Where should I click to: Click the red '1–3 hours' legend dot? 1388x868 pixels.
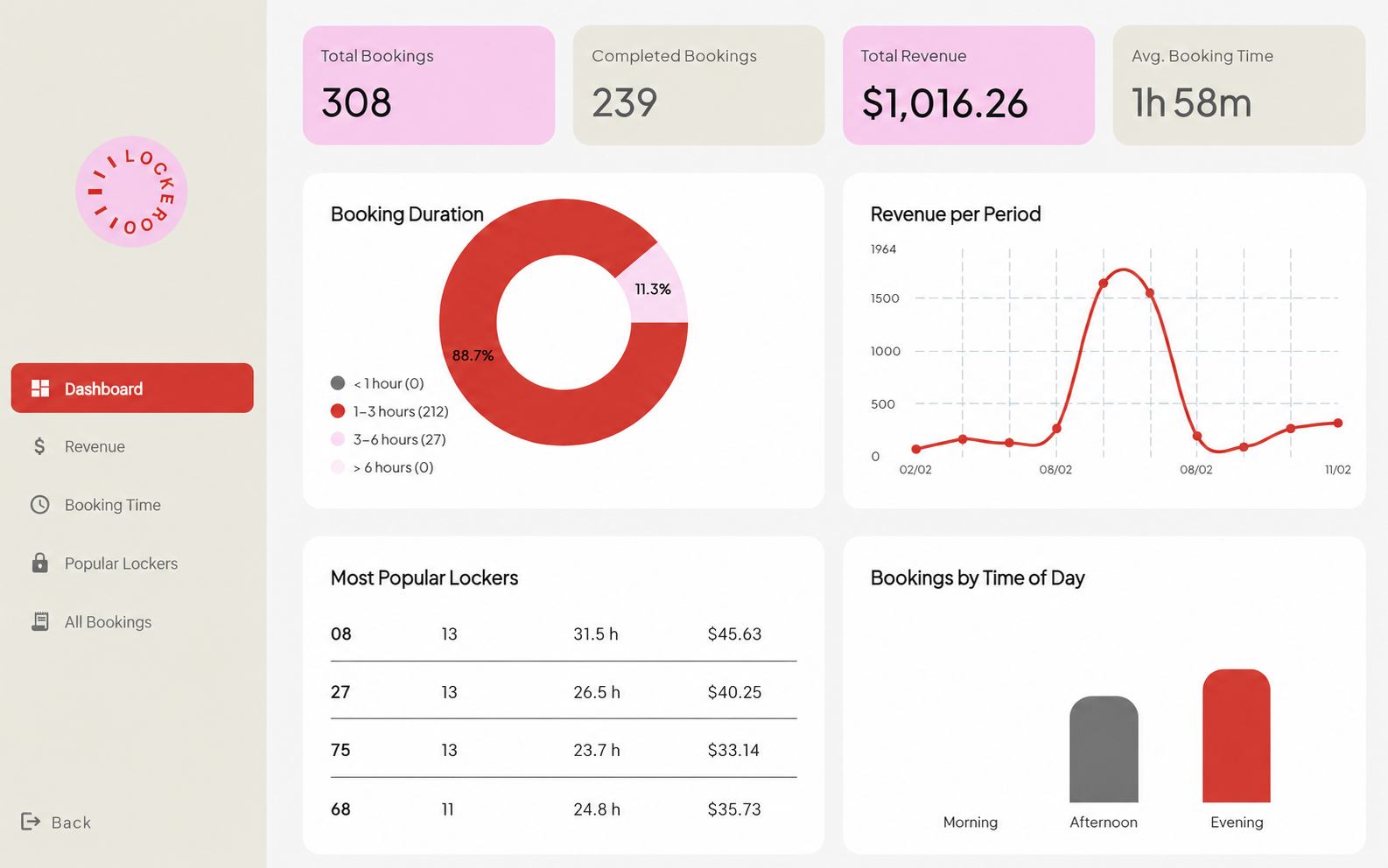click(338, 411)
